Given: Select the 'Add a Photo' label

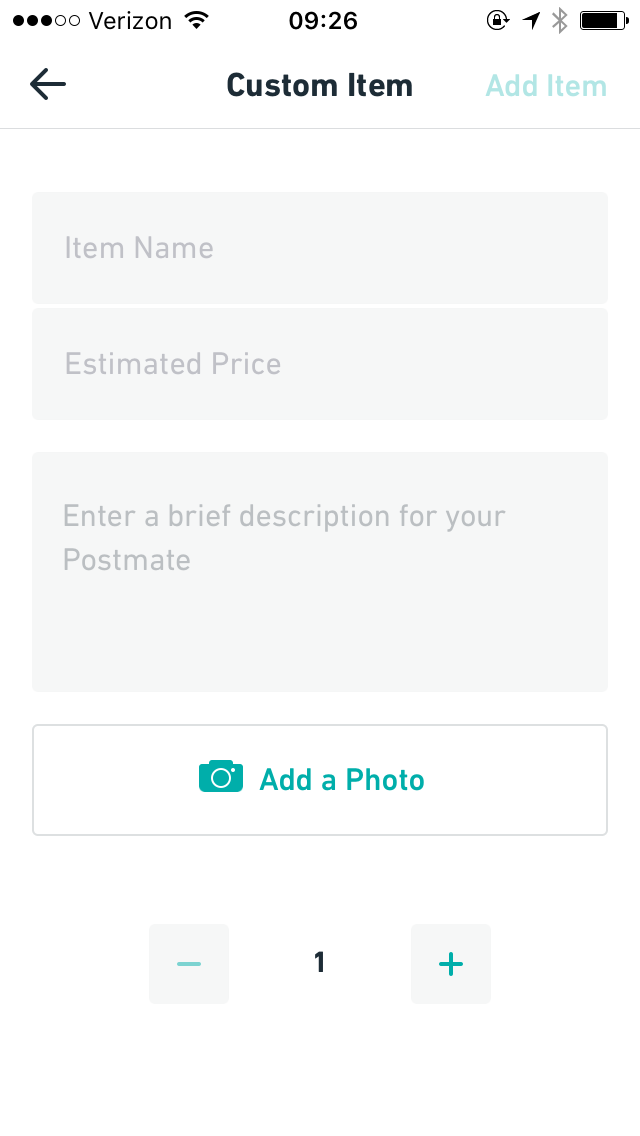Looking at the screenshot, I should point(342,780).
